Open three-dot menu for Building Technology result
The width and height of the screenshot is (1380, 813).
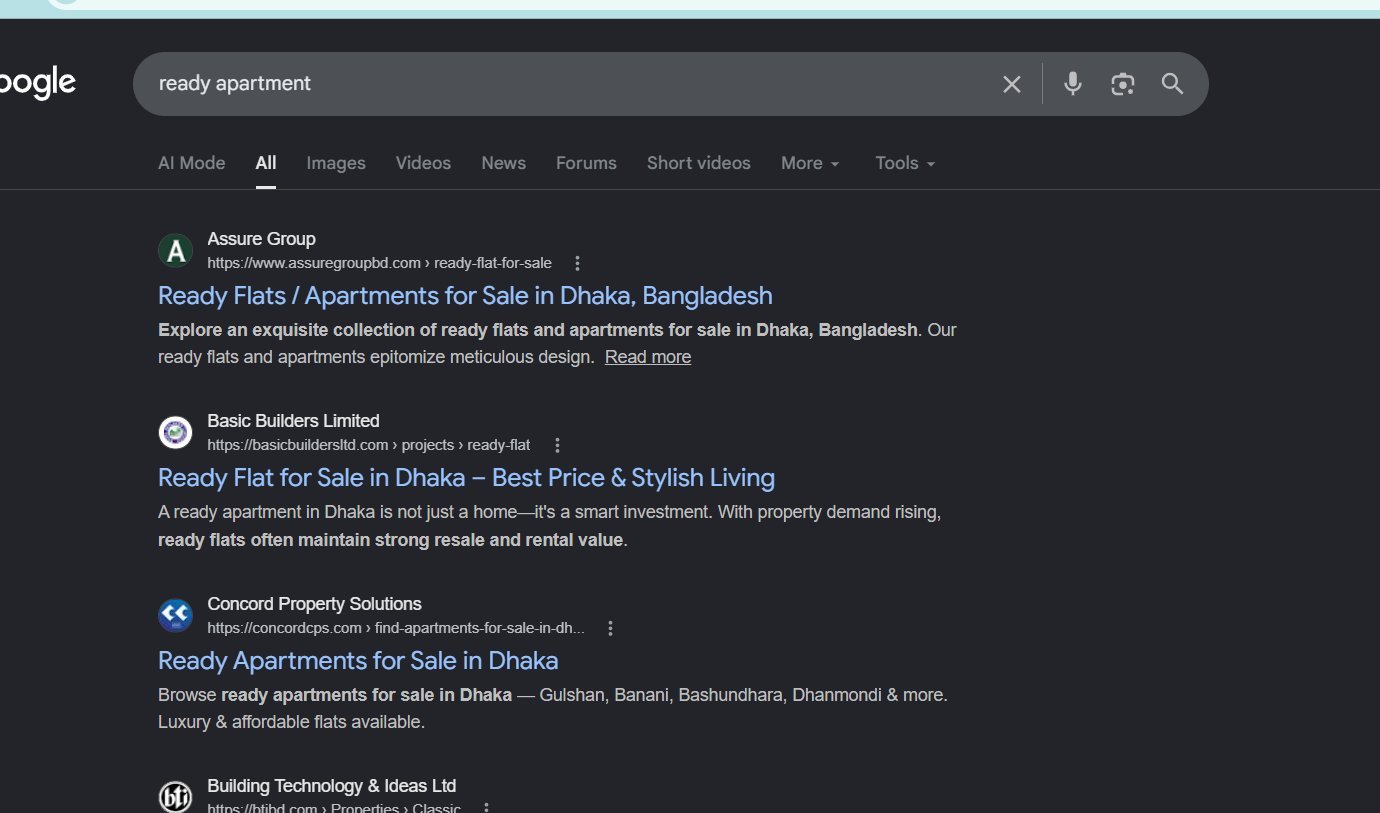click(487, 807)
